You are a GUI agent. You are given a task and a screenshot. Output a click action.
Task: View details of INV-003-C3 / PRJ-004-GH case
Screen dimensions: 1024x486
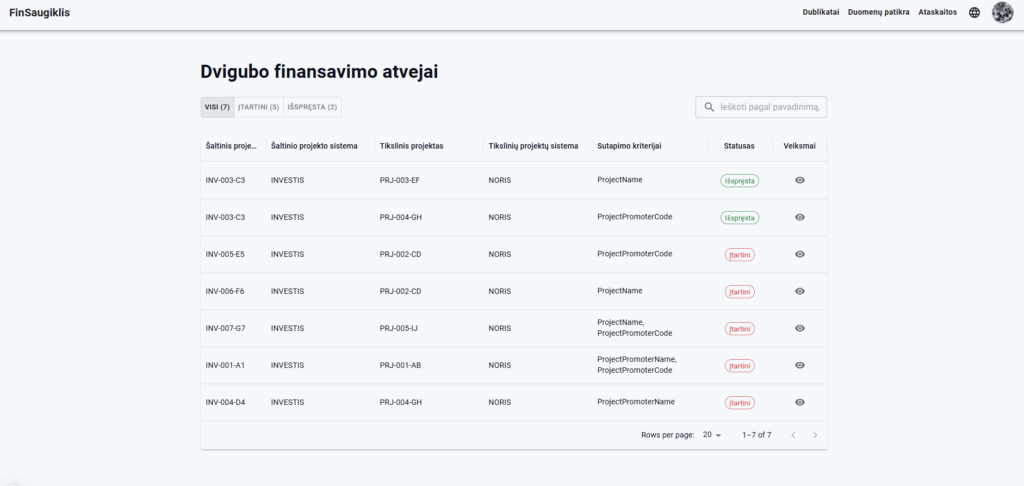(x=799, y=218)
